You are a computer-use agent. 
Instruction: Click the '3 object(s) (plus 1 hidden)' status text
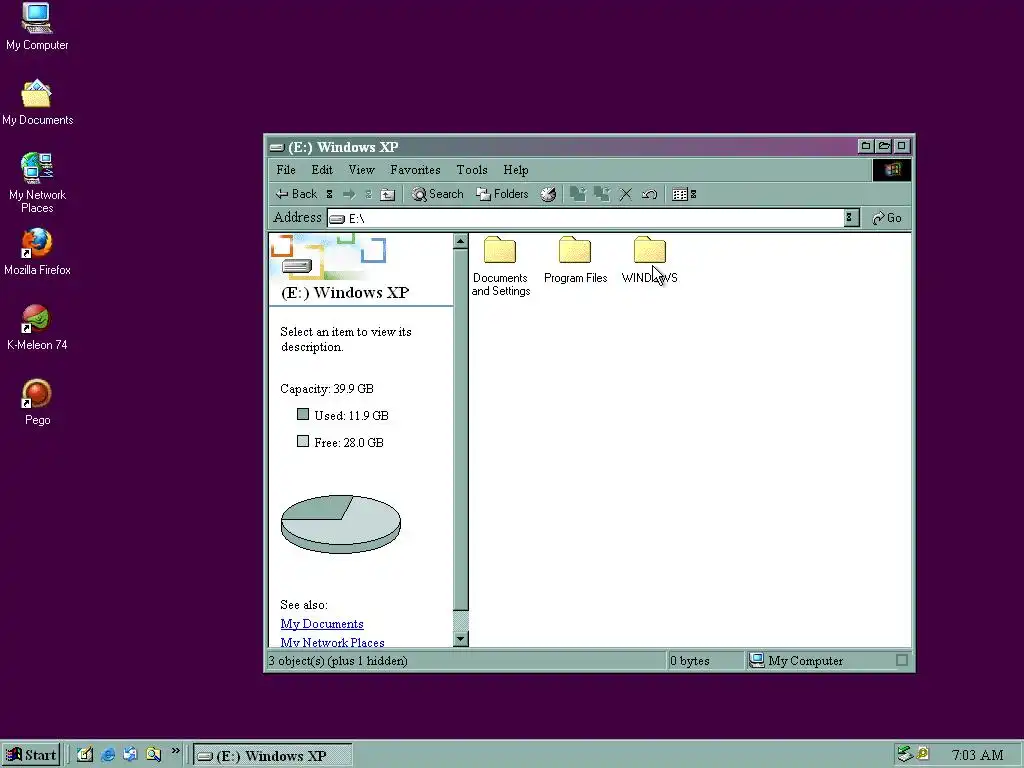point(338,661)
